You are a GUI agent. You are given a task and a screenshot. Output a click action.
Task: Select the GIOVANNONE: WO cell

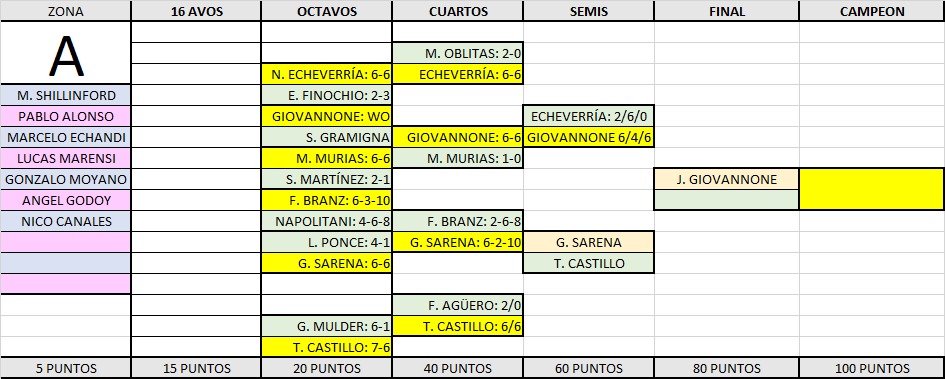tap(327, 116)
